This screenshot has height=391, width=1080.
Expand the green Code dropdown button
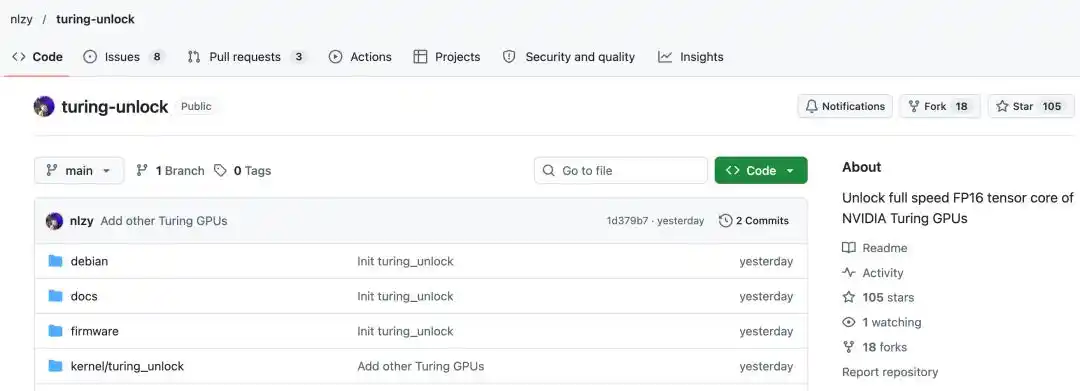click(761, 170)
